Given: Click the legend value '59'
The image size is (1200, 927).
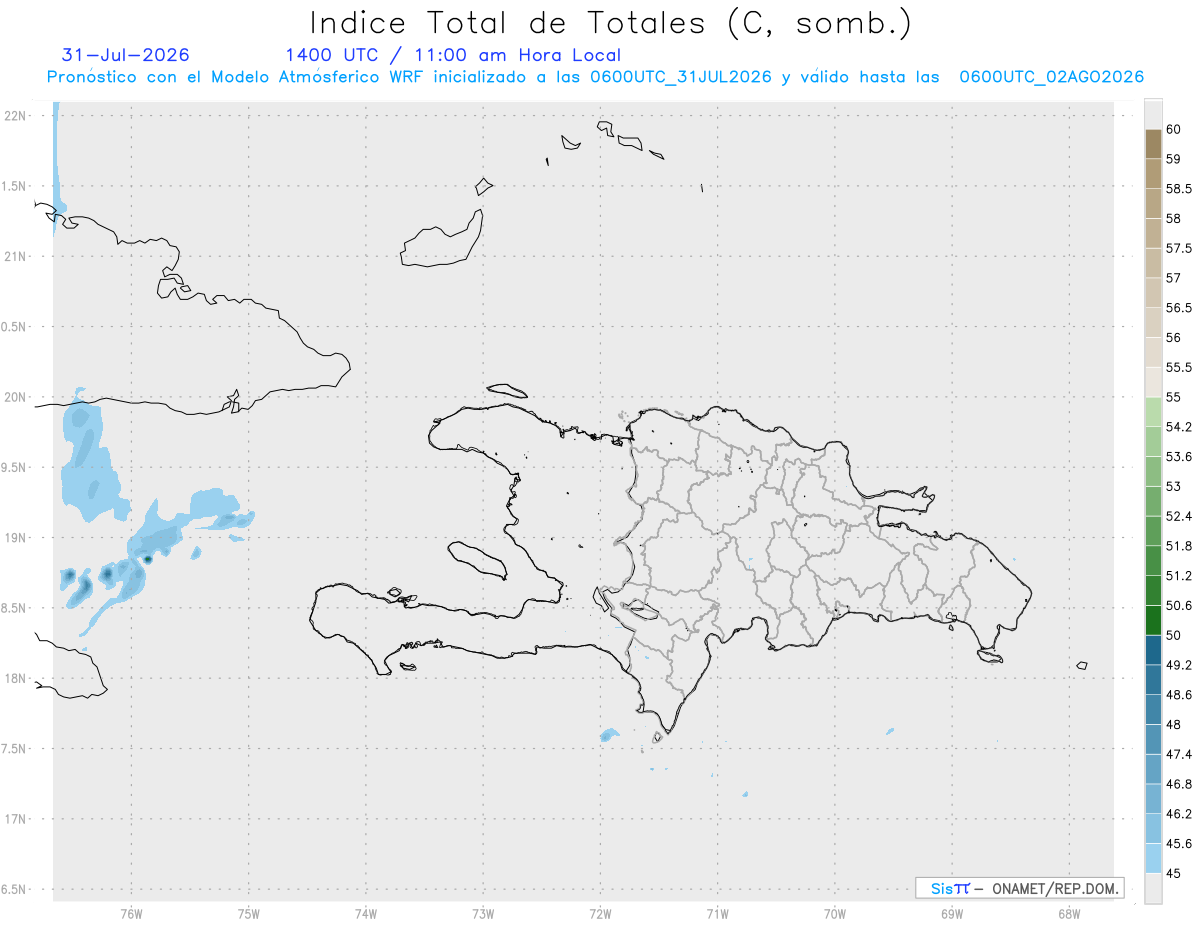Looking at the screenshot, I should pos(1174,159).
